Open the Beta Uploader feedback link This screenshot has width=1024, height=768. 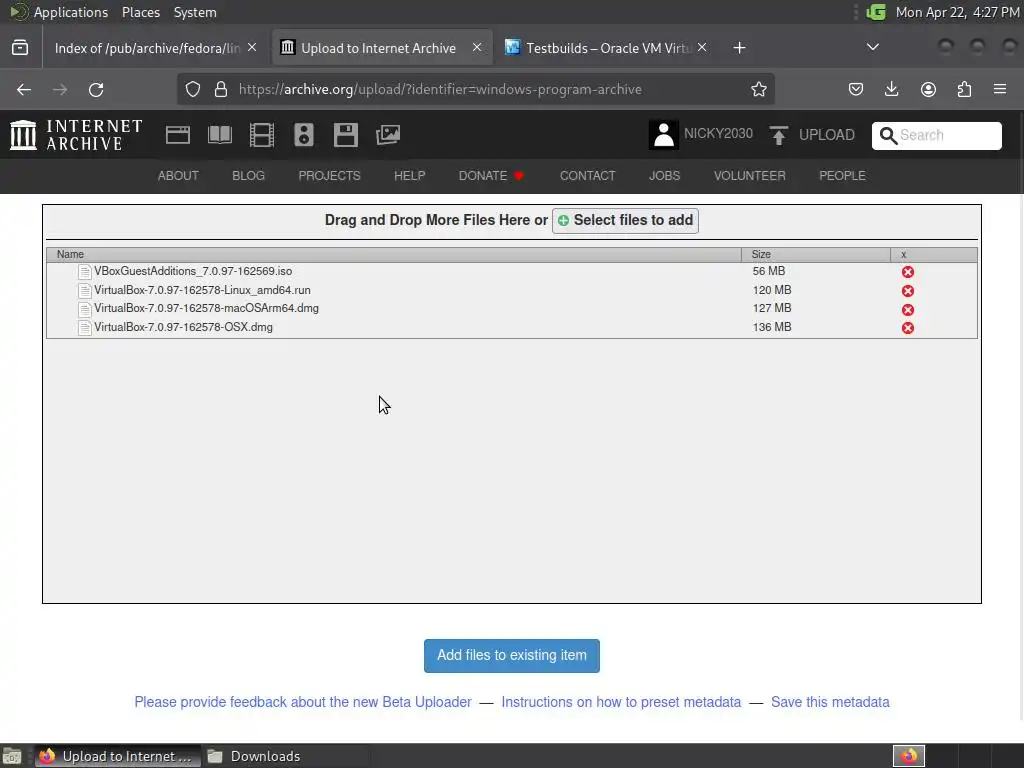tap(303, 702)
